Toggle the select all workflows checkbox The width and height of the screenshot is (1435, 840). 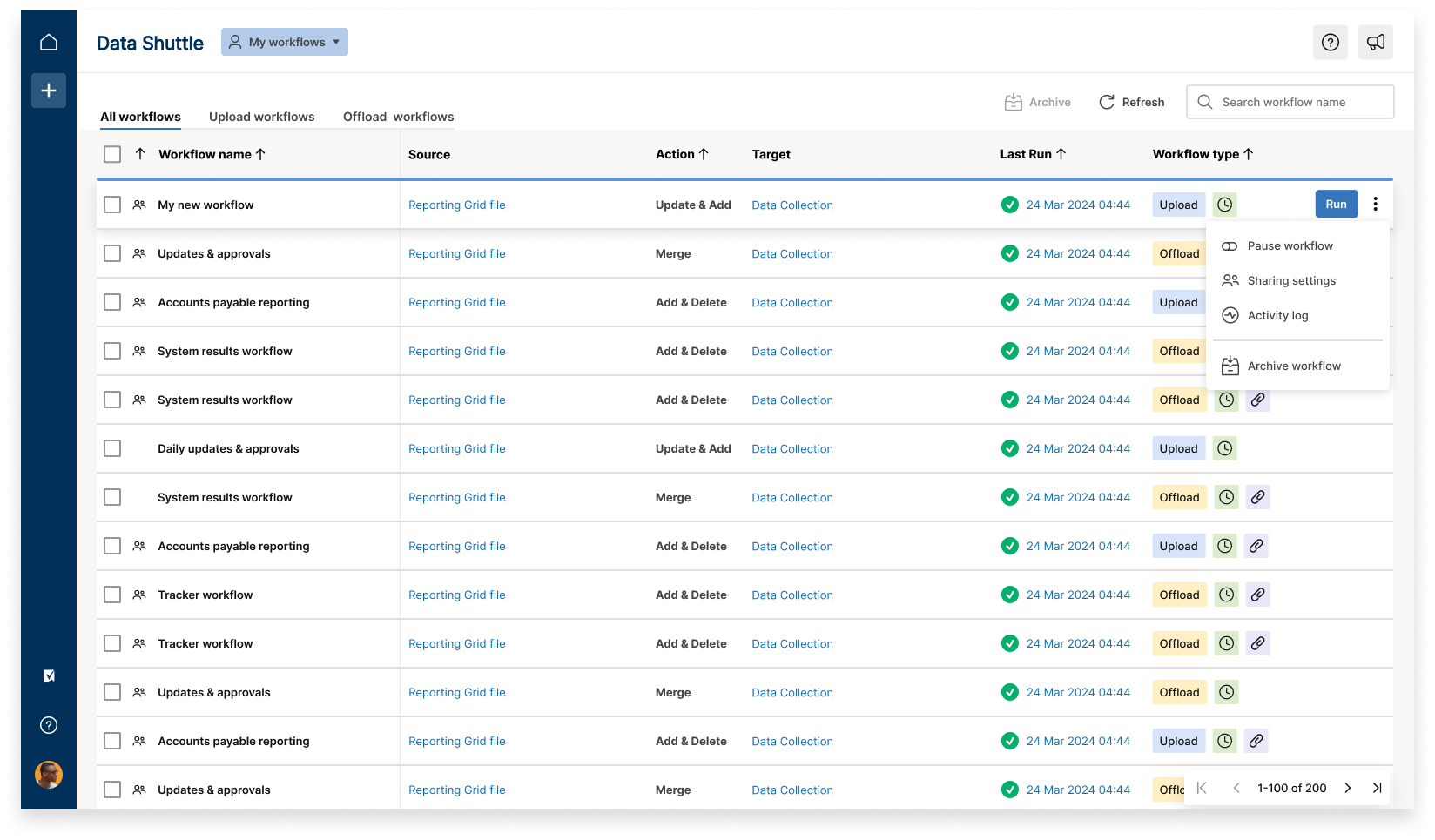(x=112, y=154)
